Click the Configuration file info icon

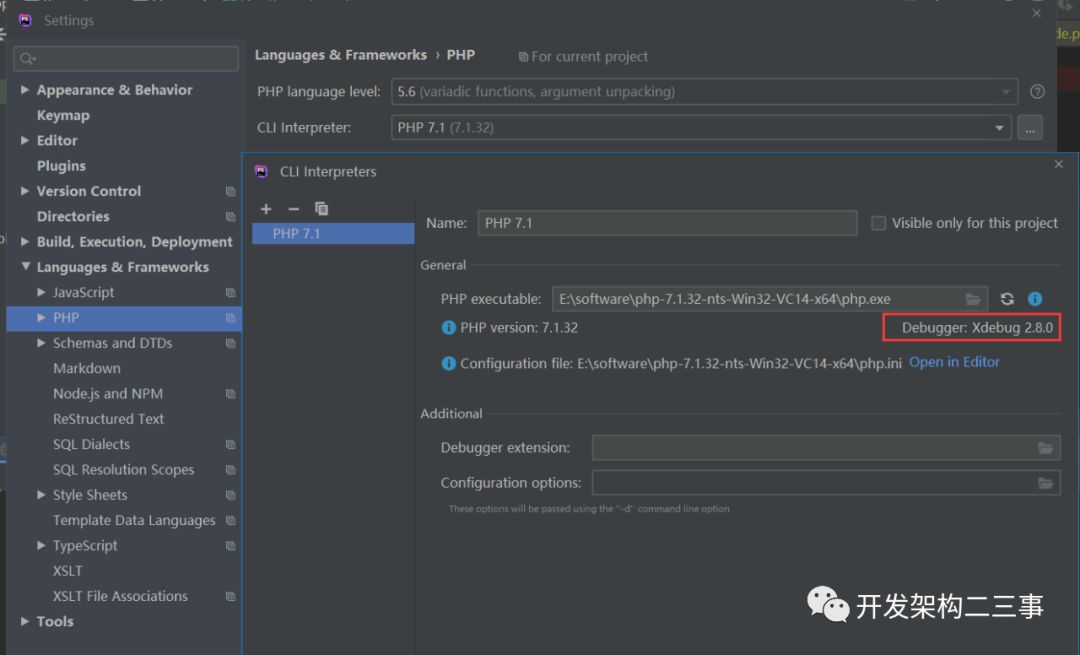pos(448,364)
